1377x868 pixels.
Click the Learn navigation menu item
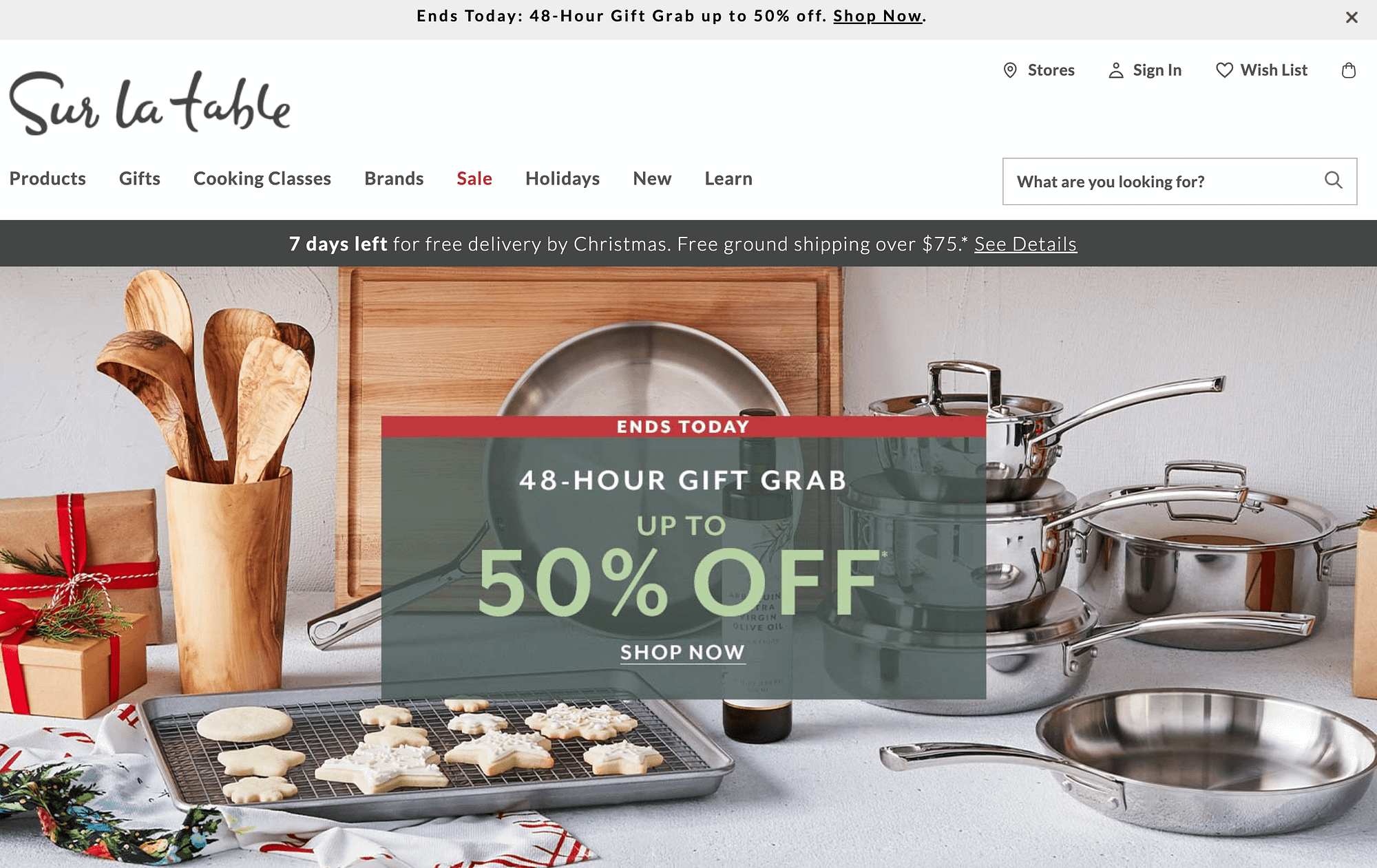click(x=729, y=177)
